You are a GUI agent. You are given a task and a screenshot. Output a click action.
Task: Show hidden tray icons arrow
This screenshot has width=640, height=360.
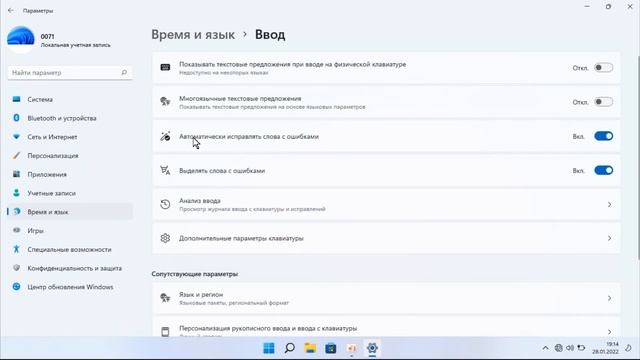tap(545, 348)
